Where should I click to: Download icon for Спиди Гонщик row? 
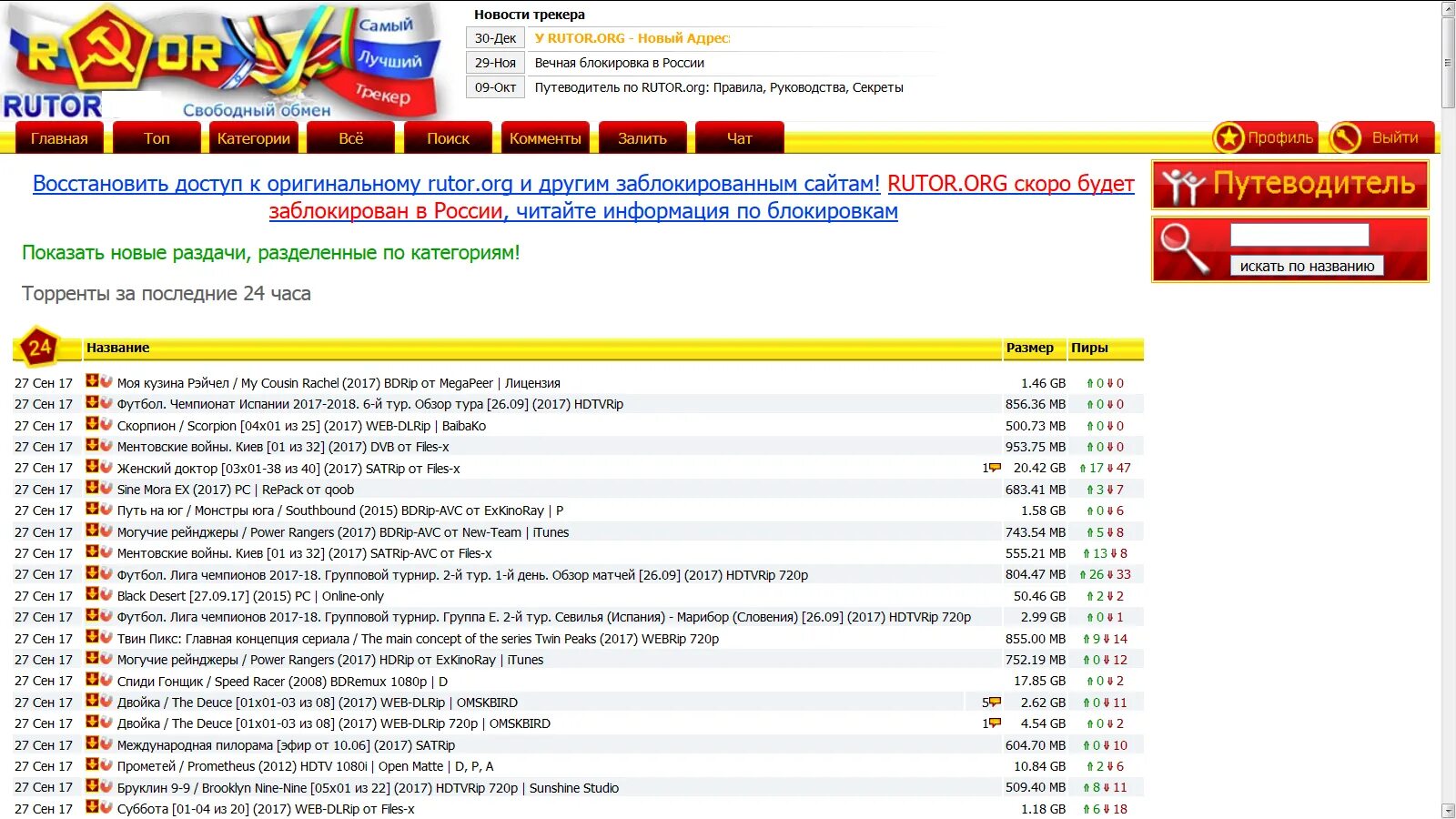(x=92, y=680)
